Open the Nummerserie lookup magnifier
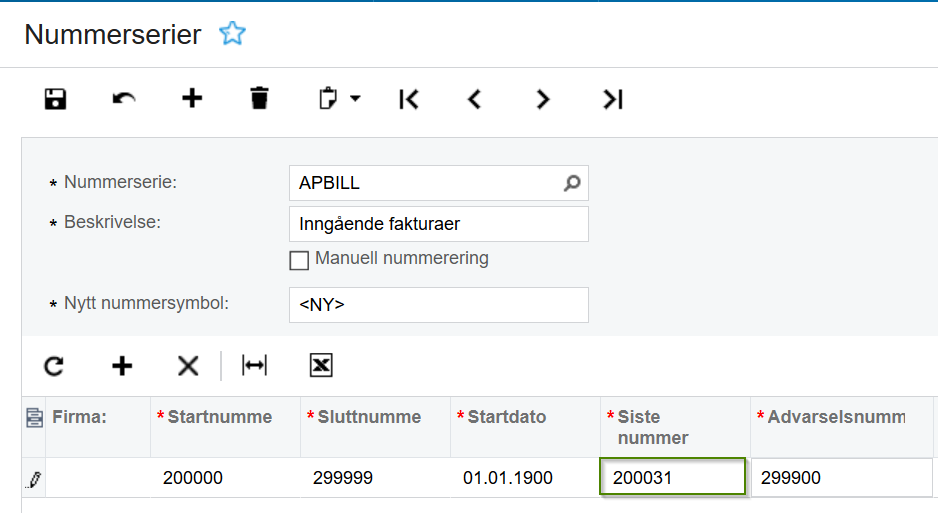938x513 pixels. click(572, 182)
